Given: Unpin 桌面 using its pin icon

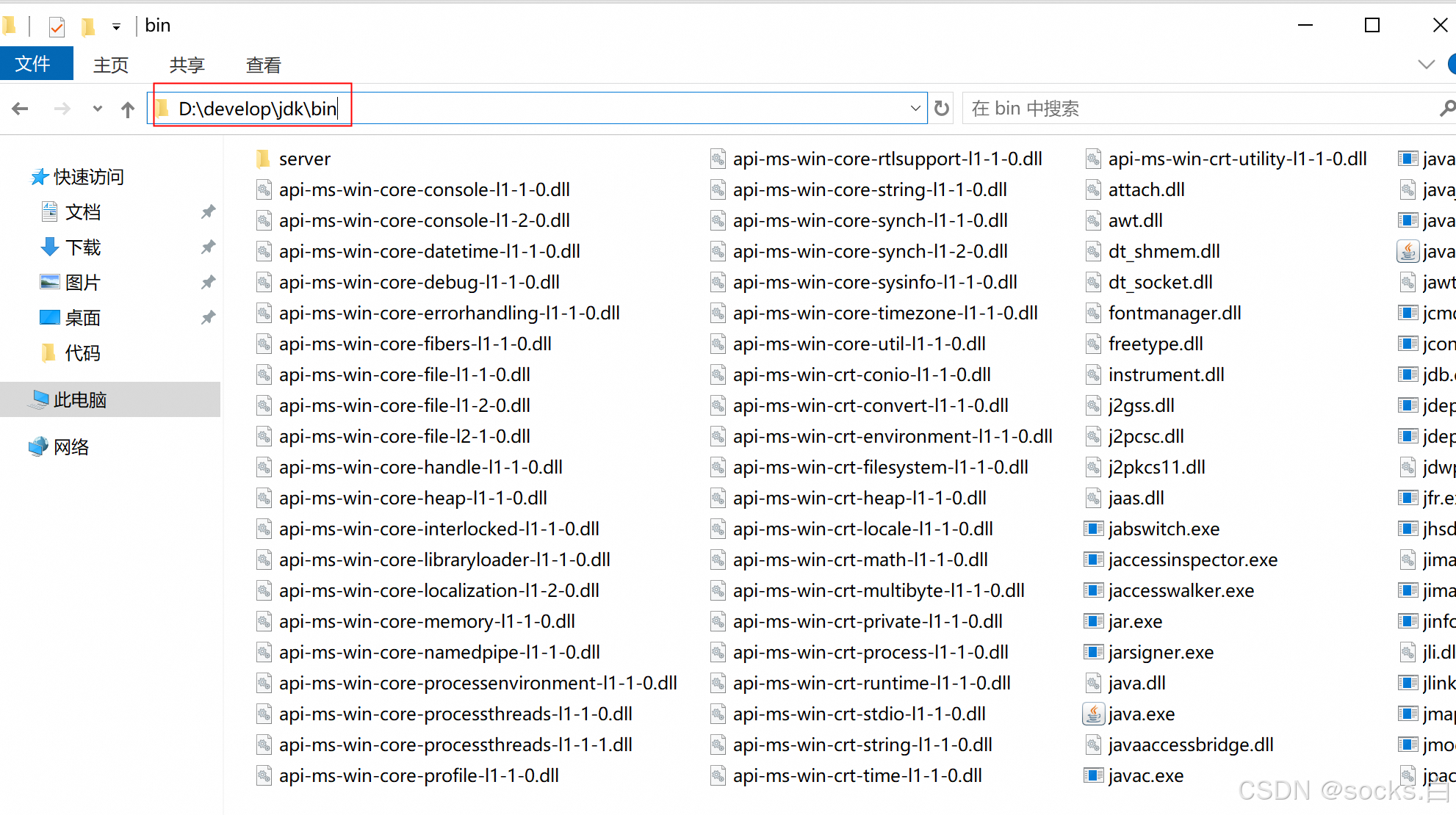Looking at the screenshot, I should click(209, 317).
